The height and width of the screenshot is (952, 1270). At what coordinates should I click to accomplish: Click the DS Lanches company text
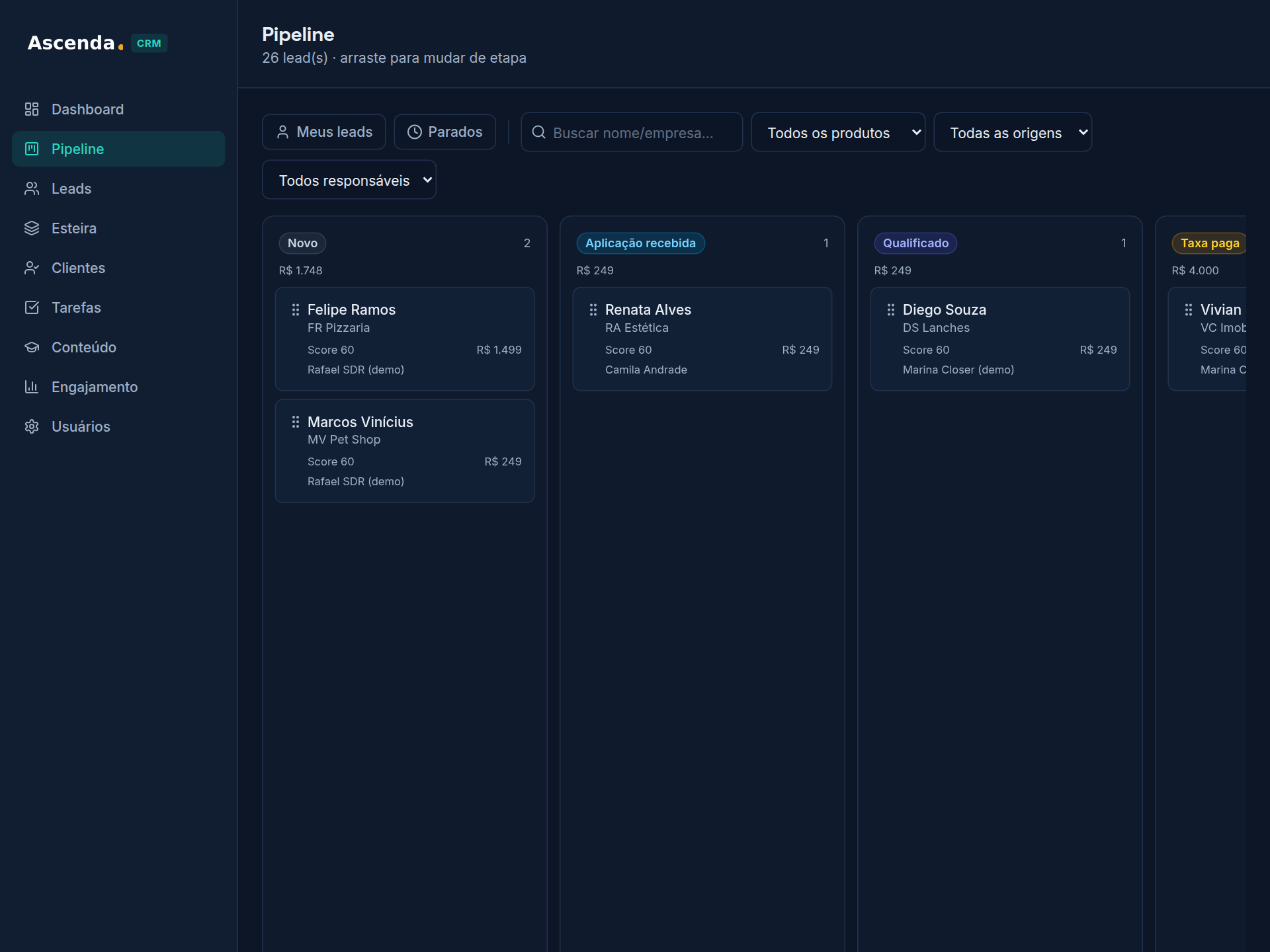(x=936, y=328)
